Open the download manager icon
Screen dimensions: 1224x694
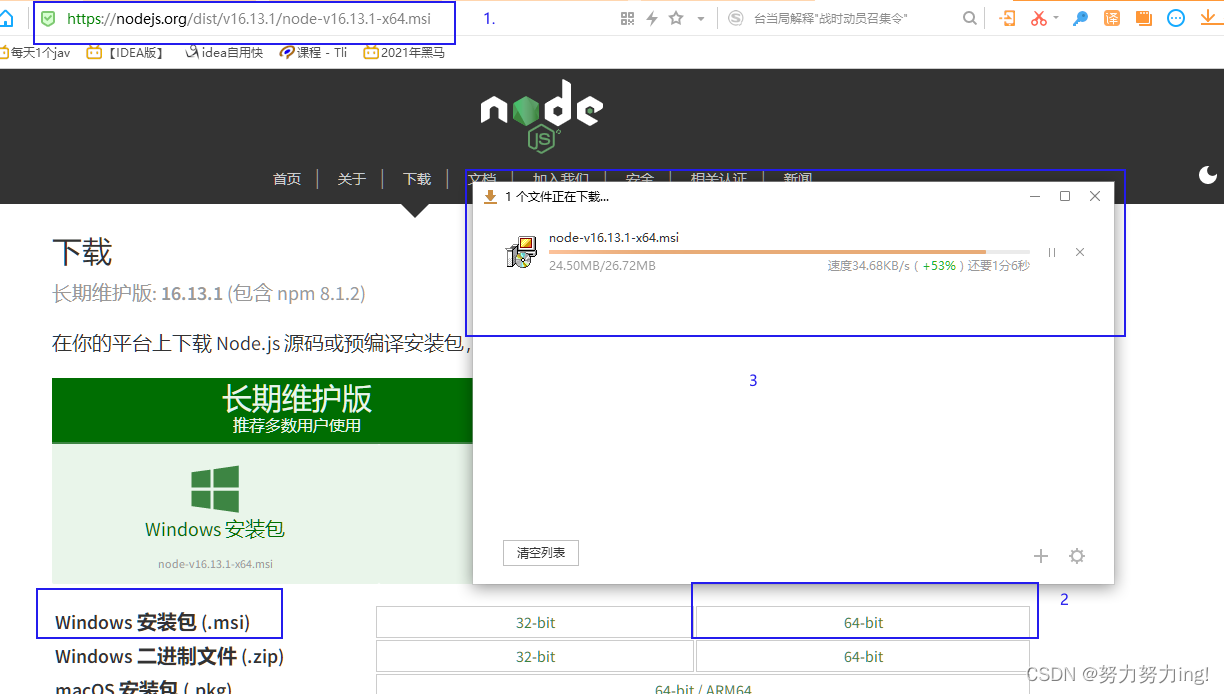tap(1208, 18)
